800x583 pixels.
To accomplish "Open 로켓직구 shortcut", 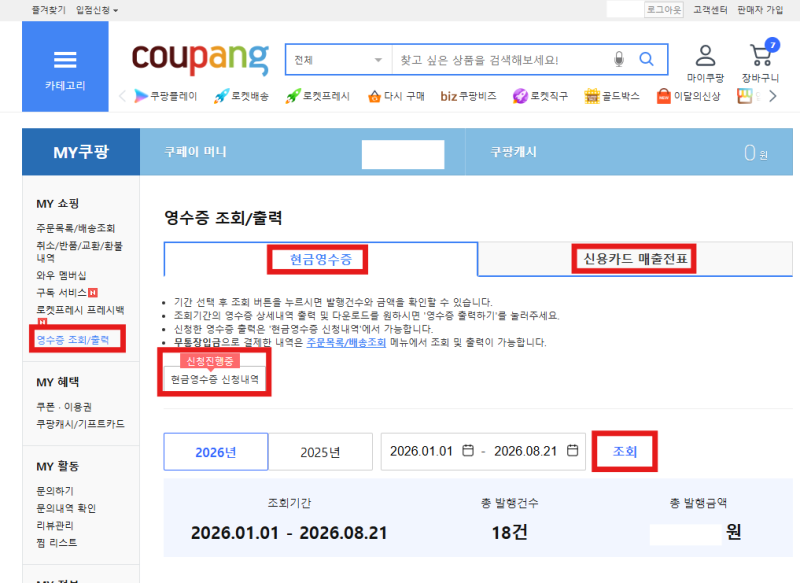I will point(540,96).
